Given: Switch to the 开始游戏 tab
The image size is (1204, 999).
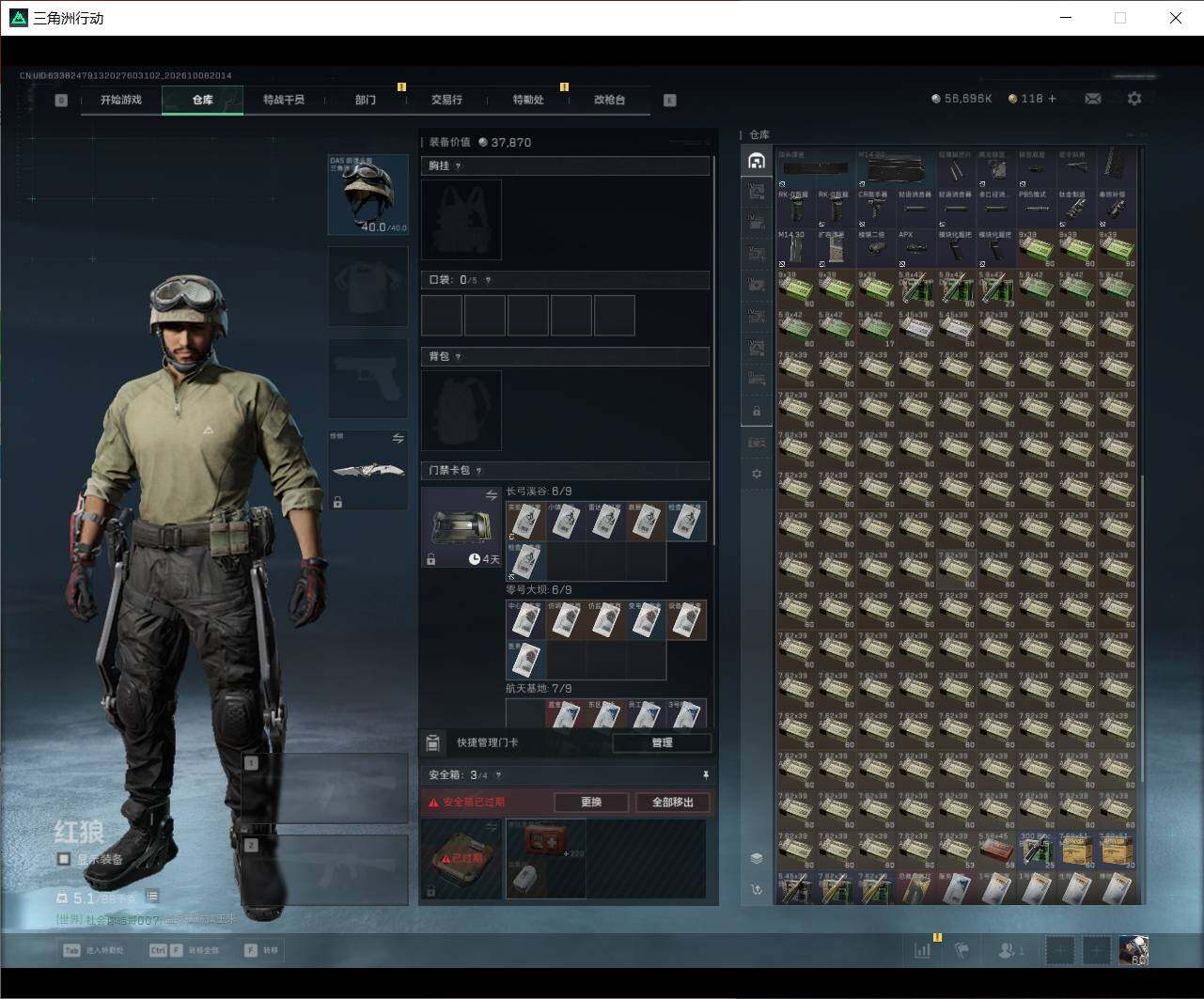Looking at the screenshot, I should 121,100.
